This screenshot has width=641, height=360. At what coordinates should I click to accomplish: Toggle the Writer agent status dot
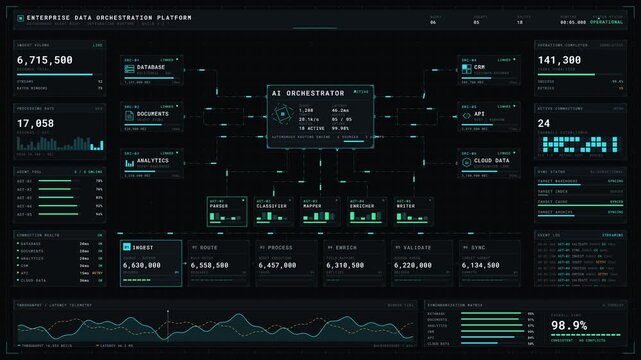pos(430,200)
